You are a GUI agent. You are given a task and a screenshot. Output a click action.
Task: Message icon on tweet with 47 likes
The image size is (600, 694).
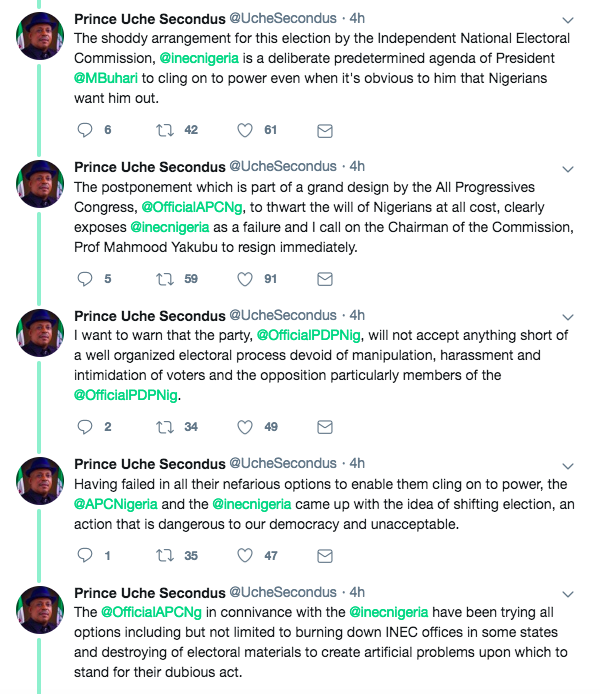(325, 556)
